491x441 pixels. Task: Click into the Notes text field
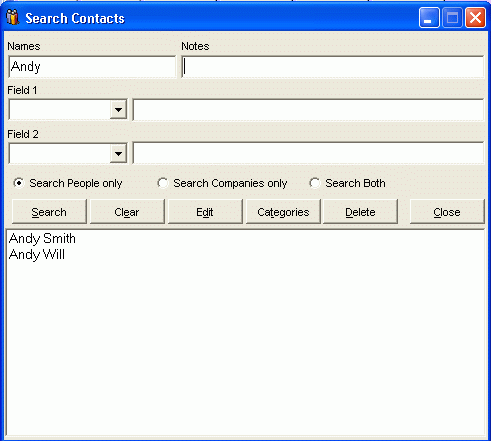click(x=332, y=67)
